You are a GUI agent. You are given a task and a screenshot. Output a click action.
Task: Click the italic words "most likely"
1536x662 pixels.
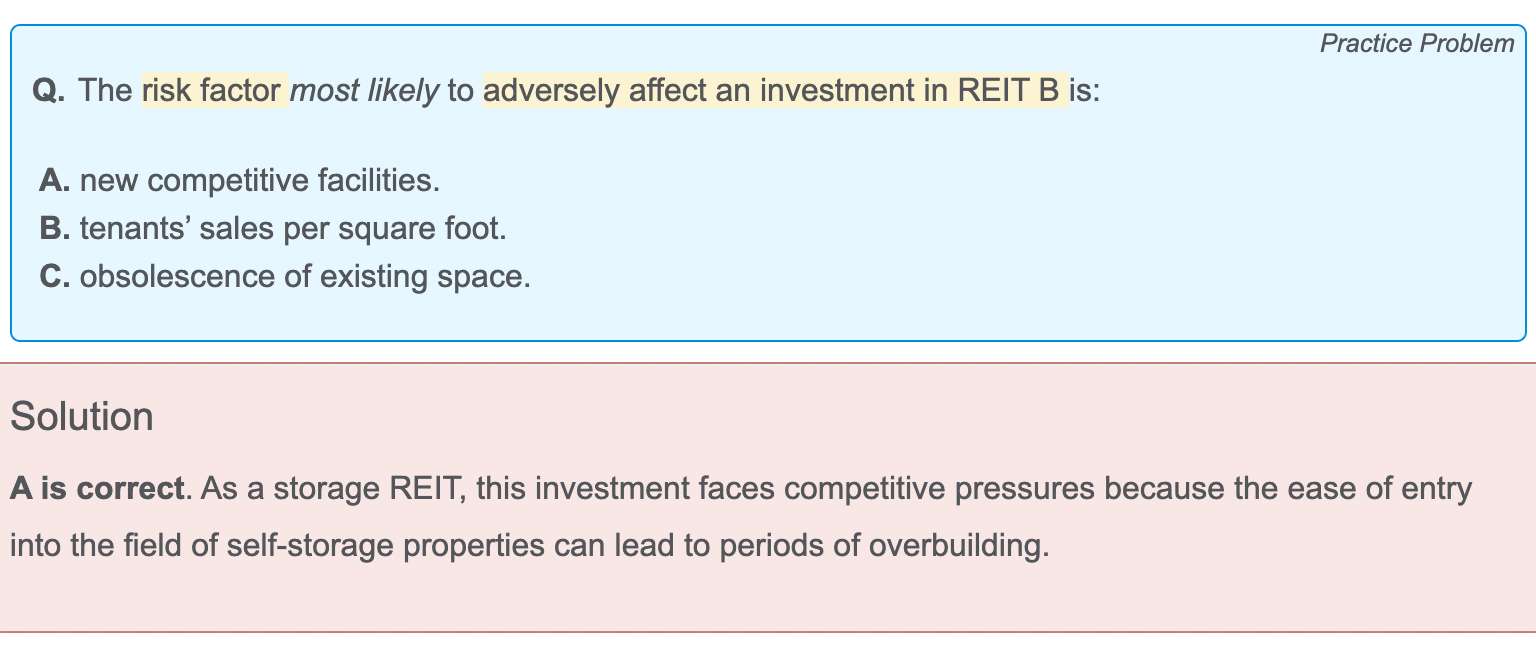click(x=364, y=91)
